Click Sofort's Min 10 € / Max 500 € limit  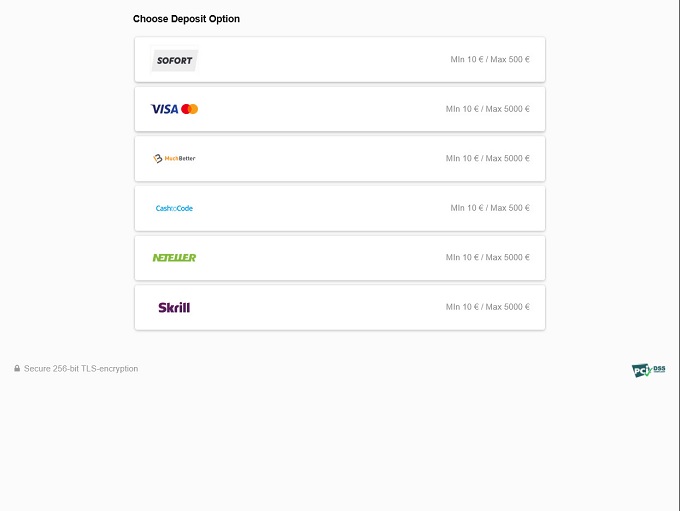pyautogui.click(x=490, y=60)
